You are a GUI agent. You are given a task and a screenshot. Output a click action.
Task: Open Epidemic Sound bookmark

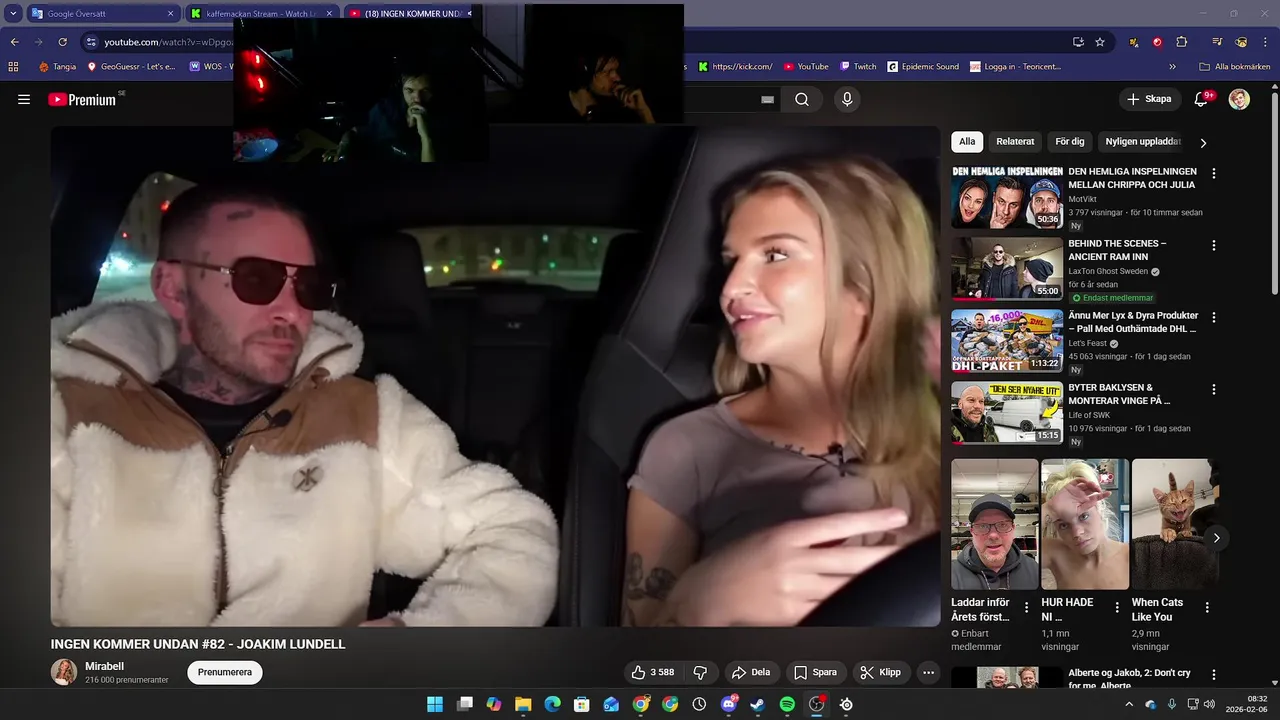tap(921, 67)
